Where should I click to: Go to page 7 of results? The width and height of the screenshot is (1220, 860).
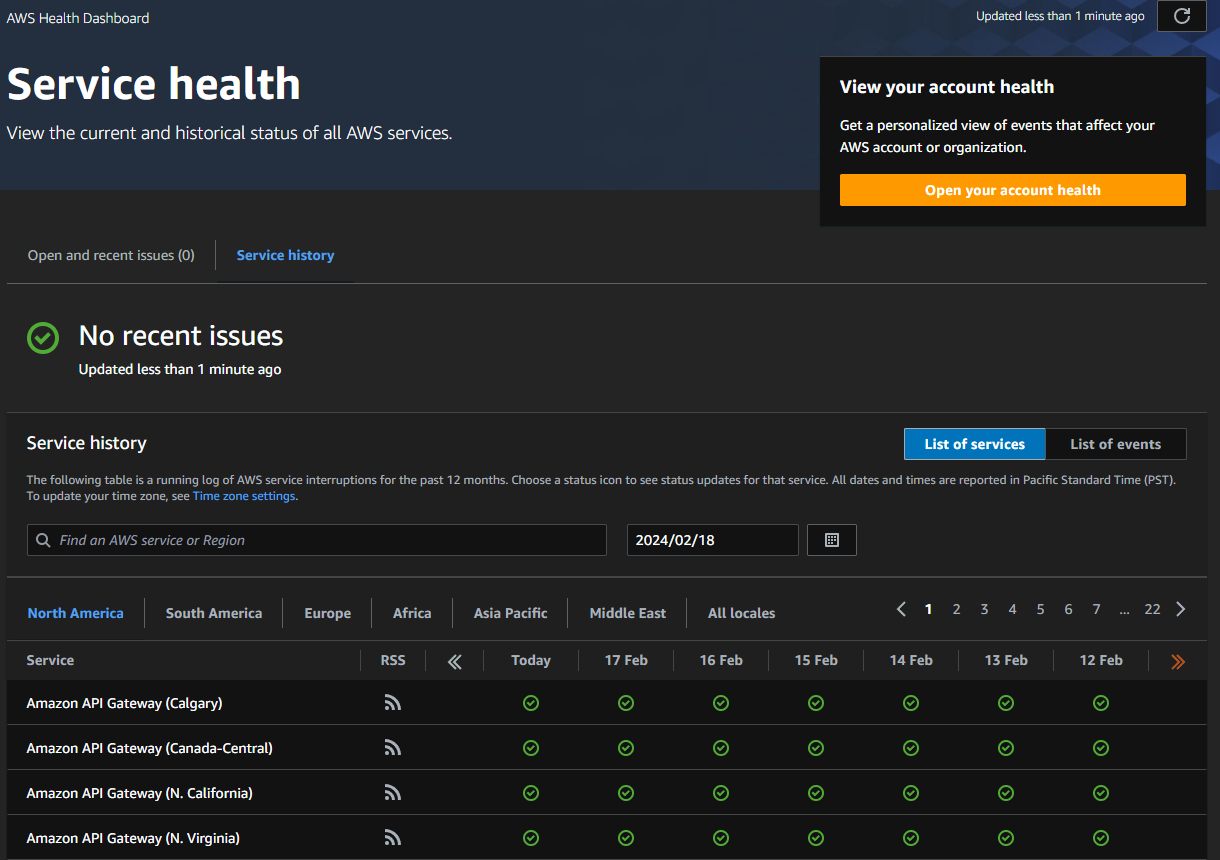click(x=1096, y=609)
